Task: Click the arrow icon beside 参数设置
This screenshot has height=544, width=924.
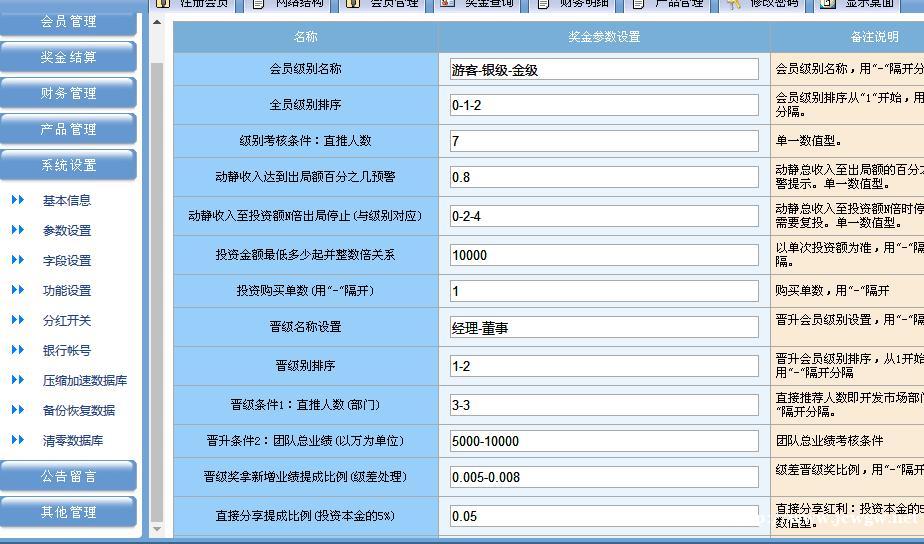Action: [x=18, y=230]
